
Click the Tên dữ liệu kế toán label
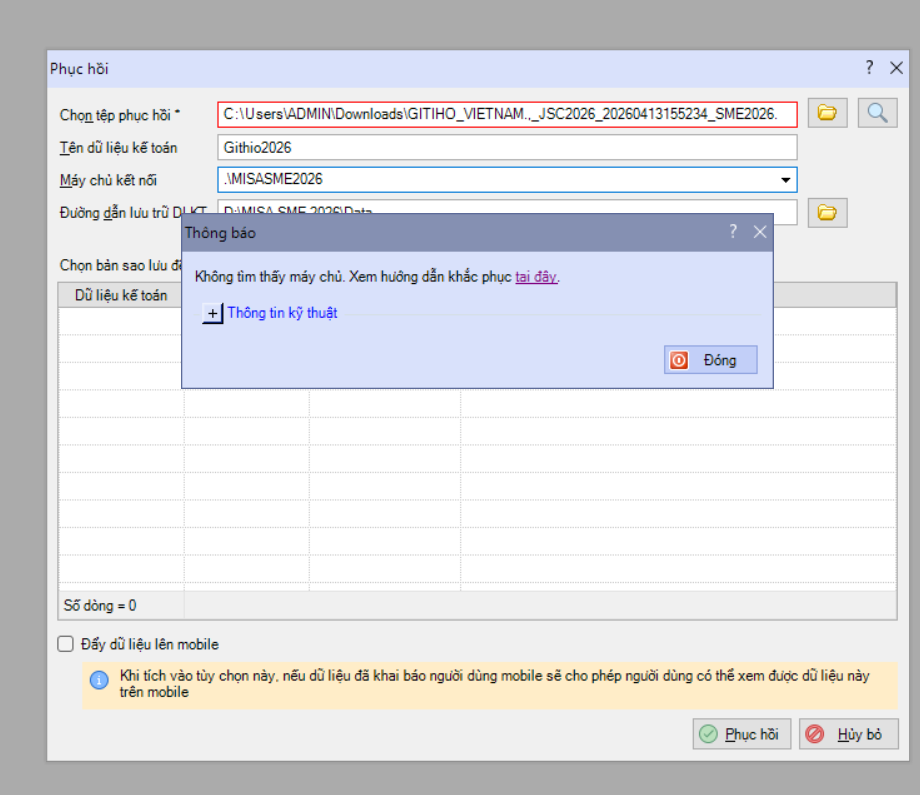pyautogui.click(x=118, y=148)
